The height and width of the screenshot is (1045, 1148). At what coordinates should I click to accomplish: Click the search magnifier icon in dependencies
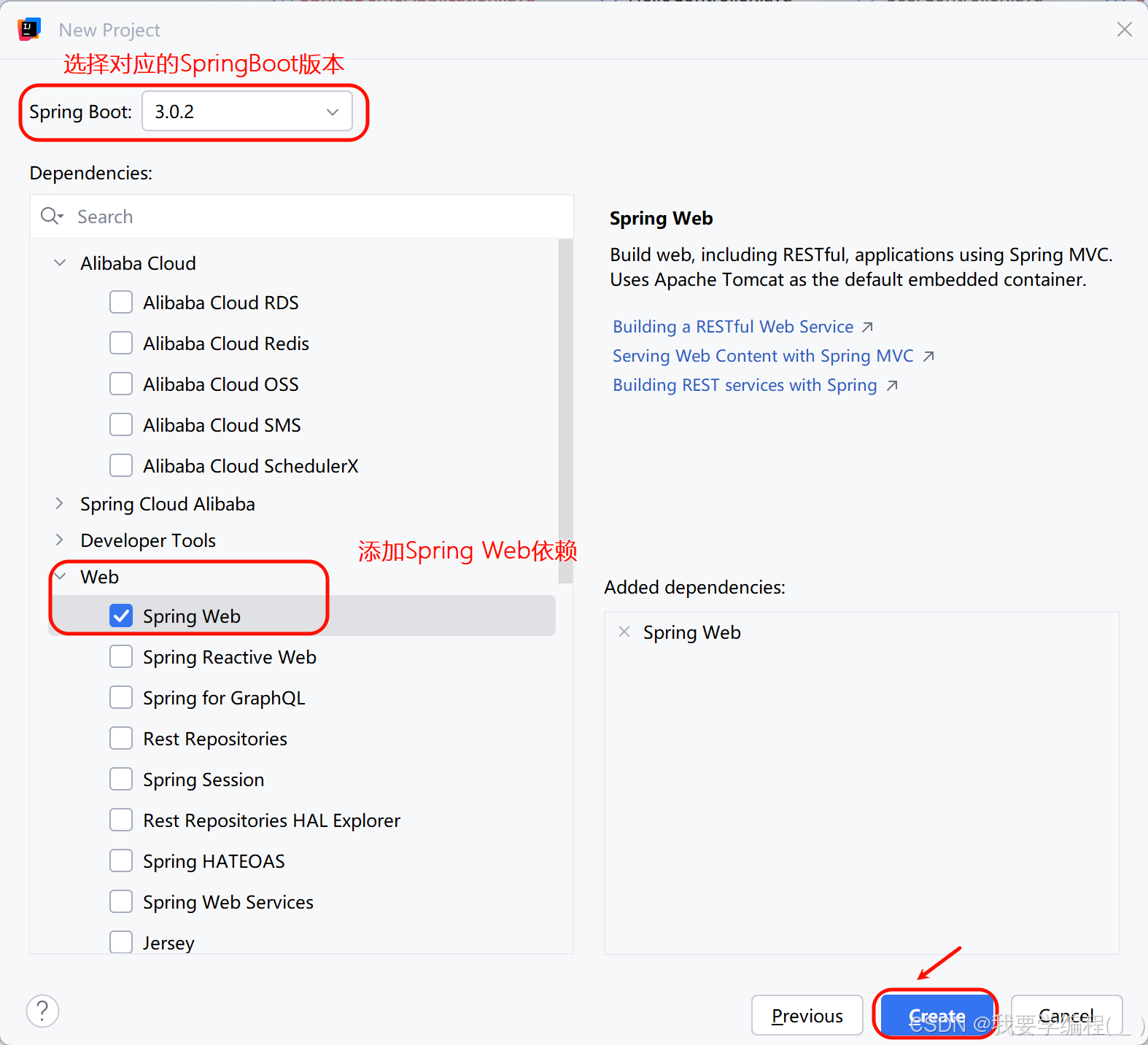52,216
